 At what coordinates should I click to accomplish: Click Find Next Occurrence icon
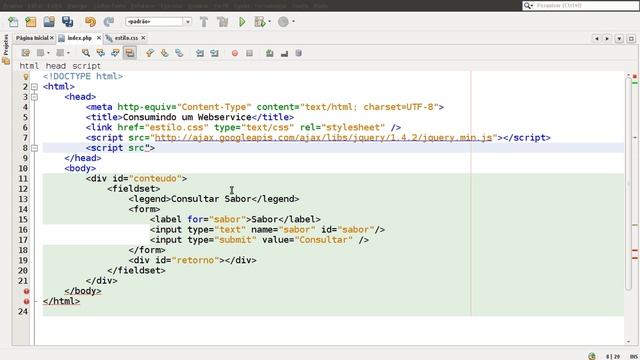point(115,53)
